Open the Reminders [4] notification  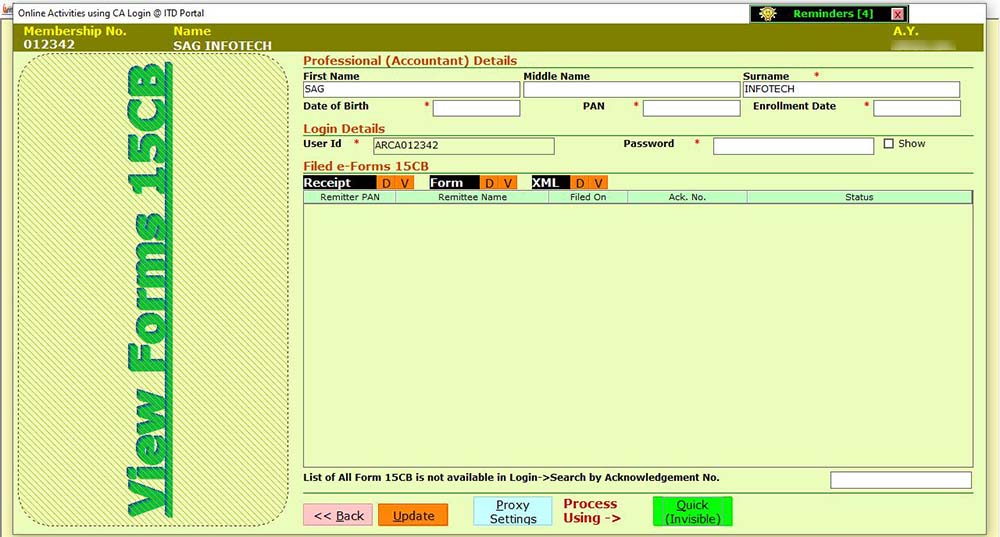833,13
